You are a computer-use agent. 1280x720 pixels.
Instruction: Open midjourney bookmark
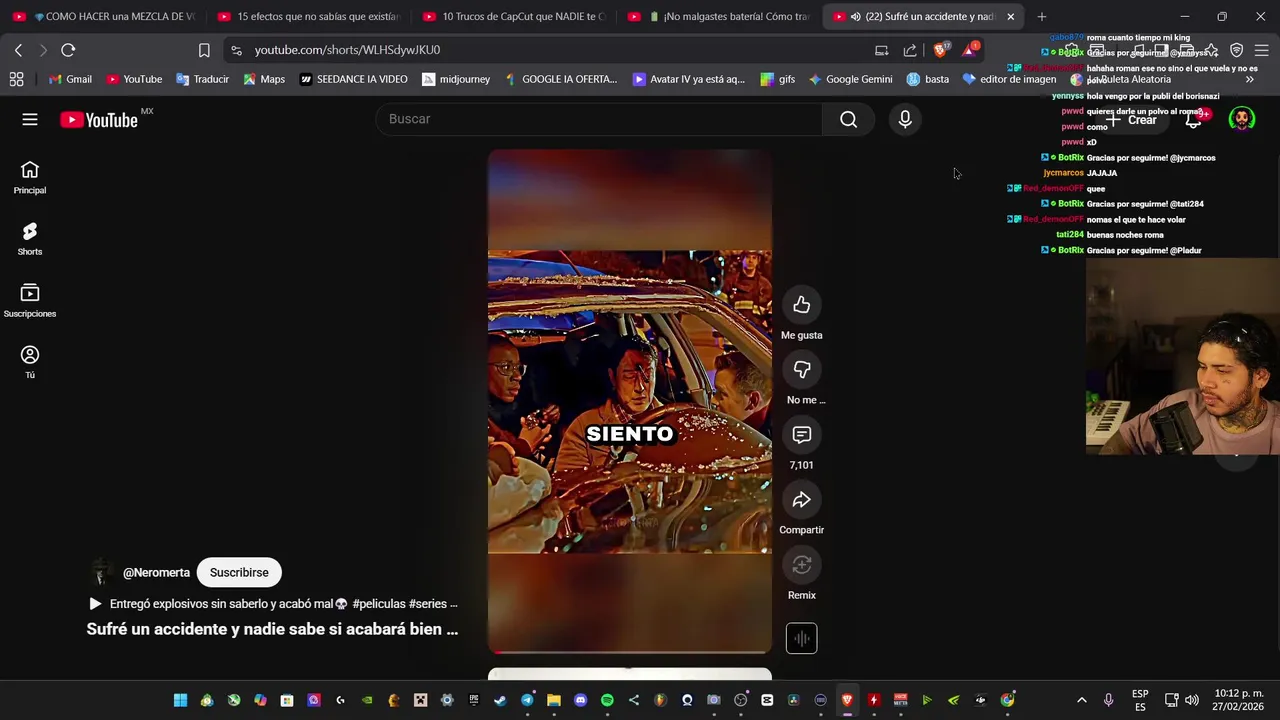[456, 79]
